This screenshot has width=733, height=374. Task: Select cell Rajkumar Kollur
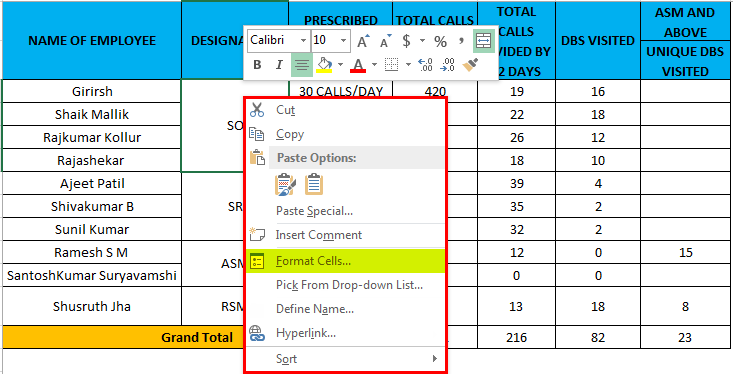click(92, 137)
